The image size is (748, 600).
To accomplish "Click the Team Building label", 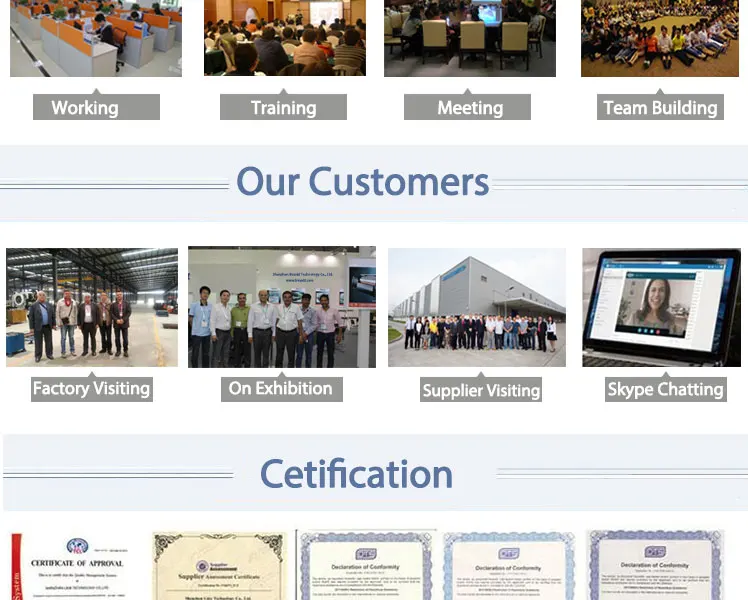I will click(660, 107).
